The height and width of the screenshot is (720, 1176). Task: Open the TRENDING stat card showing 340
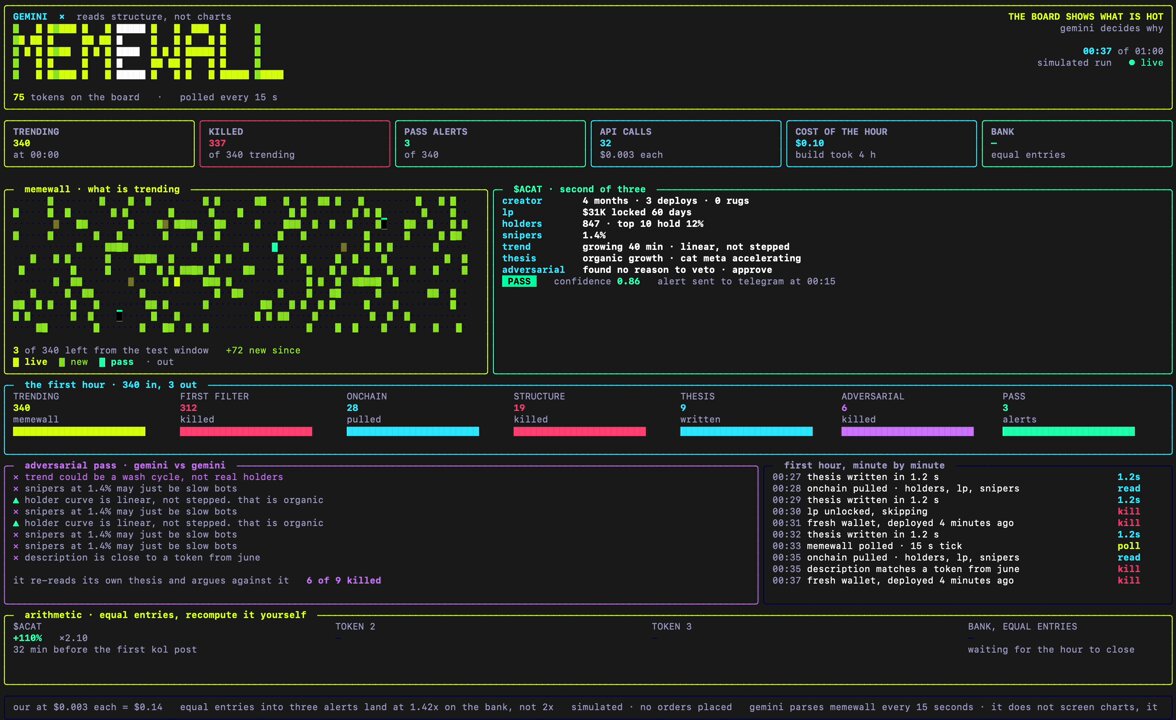pos(99,143)
